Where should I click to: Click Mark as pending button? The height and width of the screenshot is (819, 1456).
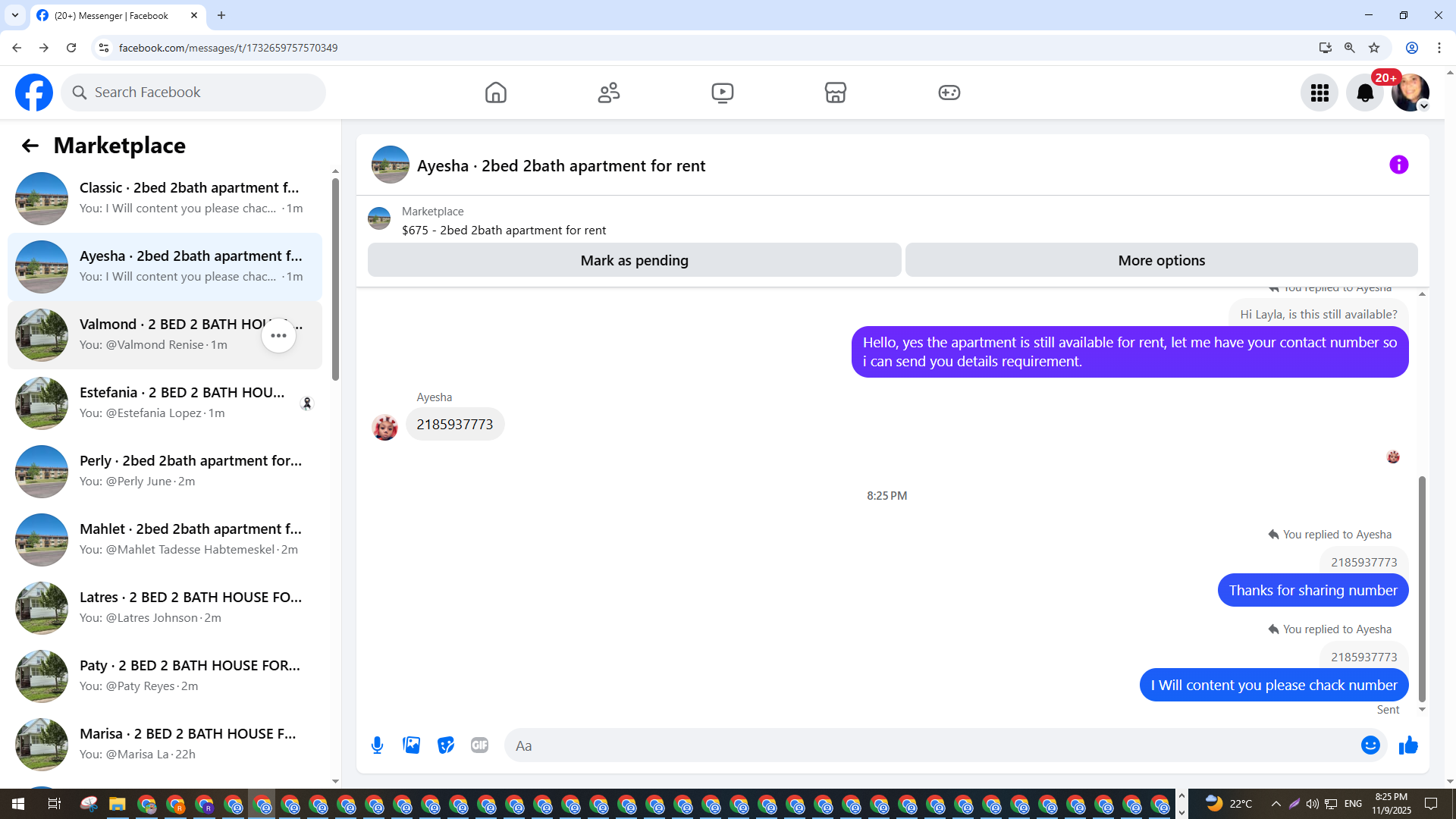[635, 260]
